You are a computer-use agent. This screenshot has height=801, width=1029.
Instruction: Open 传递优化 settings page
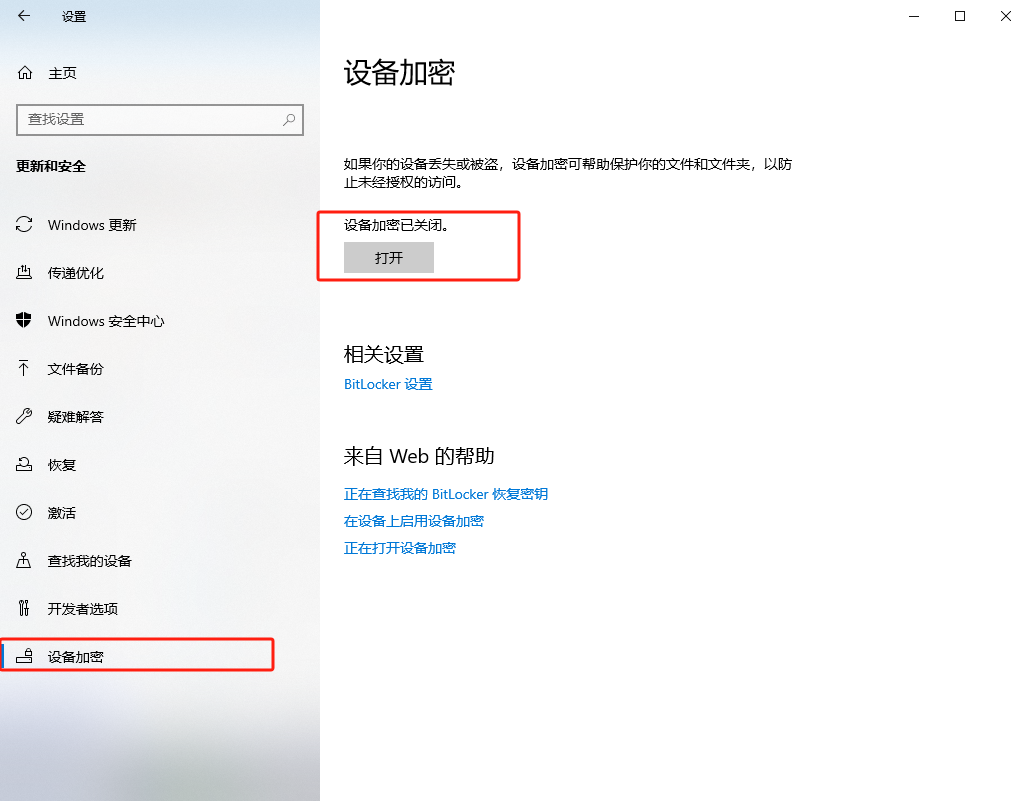75,273
